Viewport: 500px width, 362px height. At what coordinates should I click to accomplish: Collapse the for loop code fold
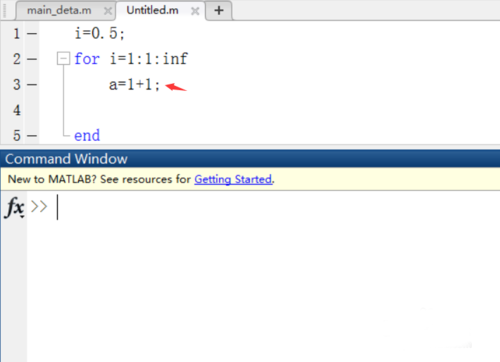click(63, 58)
